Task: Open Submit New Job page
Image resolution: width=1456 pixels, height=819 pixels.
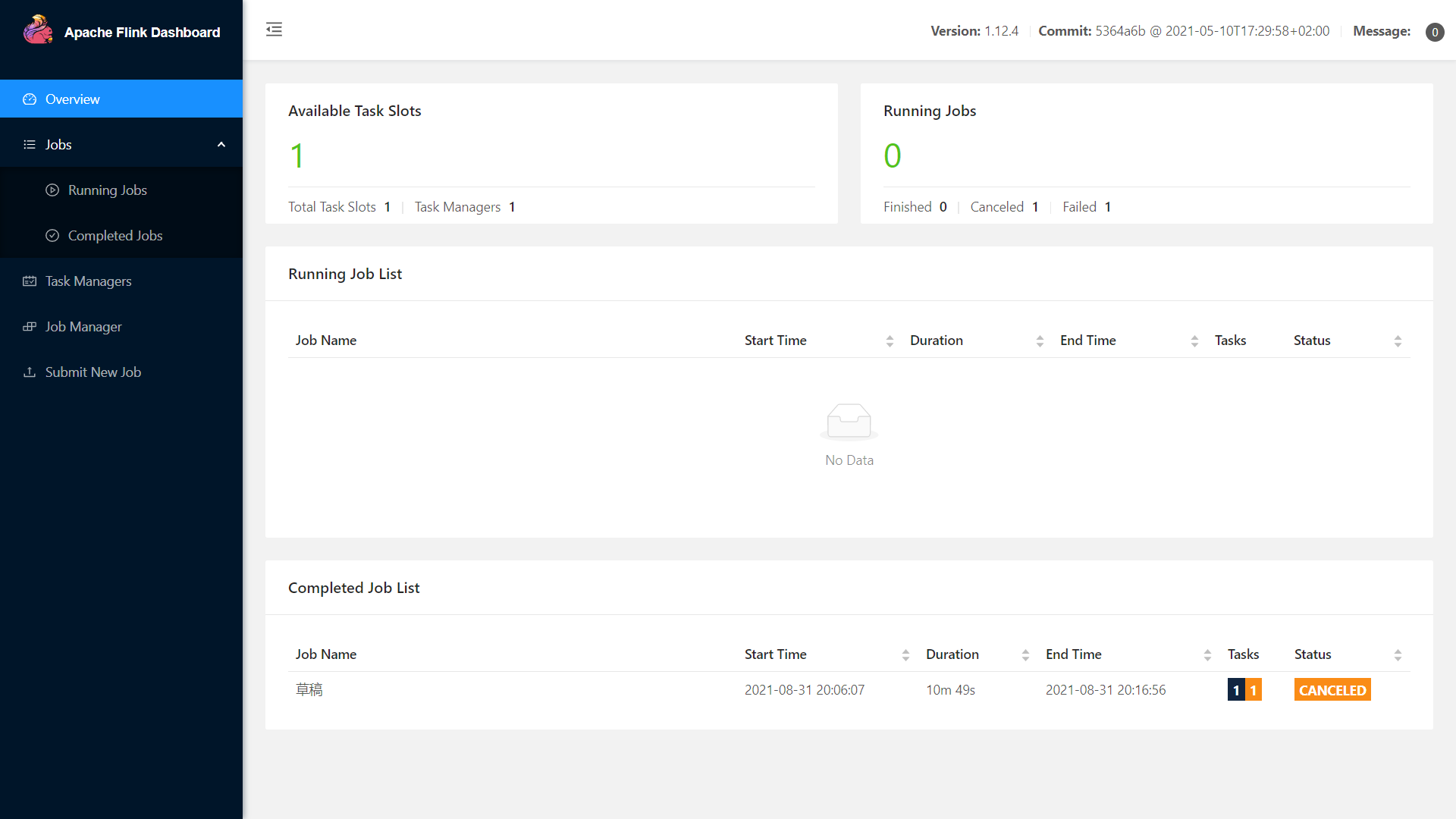Action: 93,372
